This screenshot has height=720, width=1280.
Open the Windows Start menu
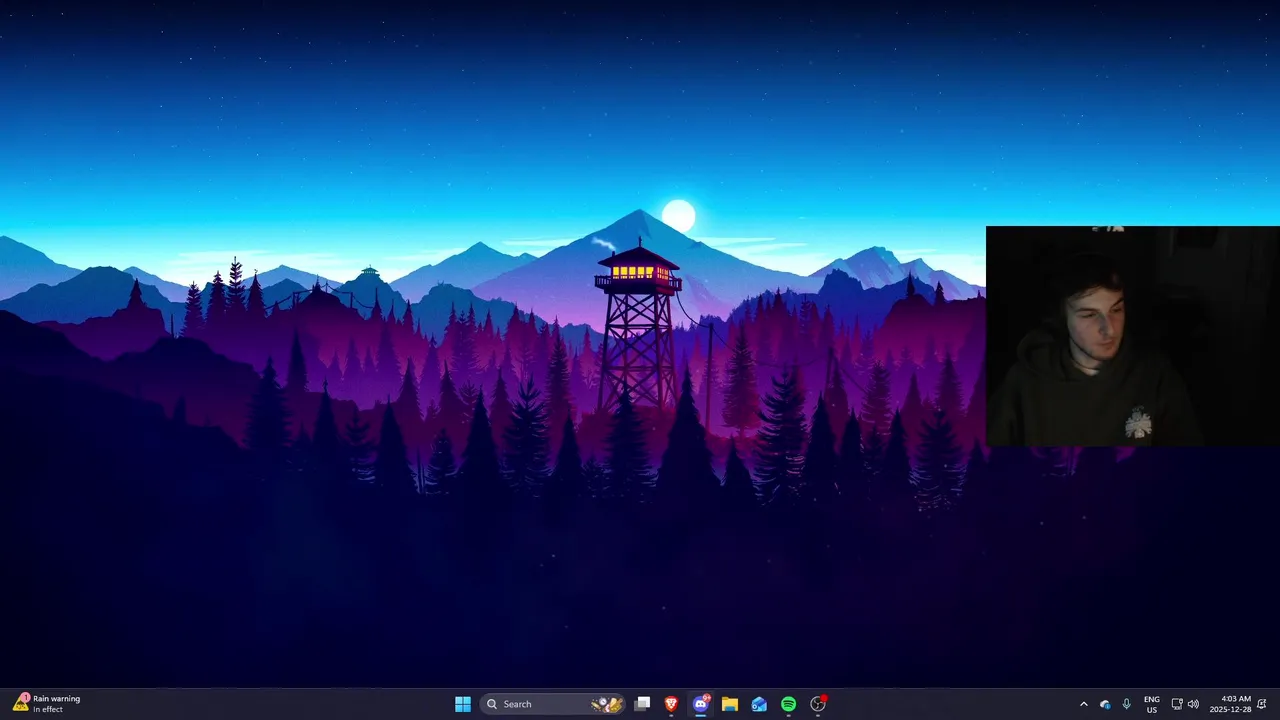pyautogui.click(x=462, y=704)
